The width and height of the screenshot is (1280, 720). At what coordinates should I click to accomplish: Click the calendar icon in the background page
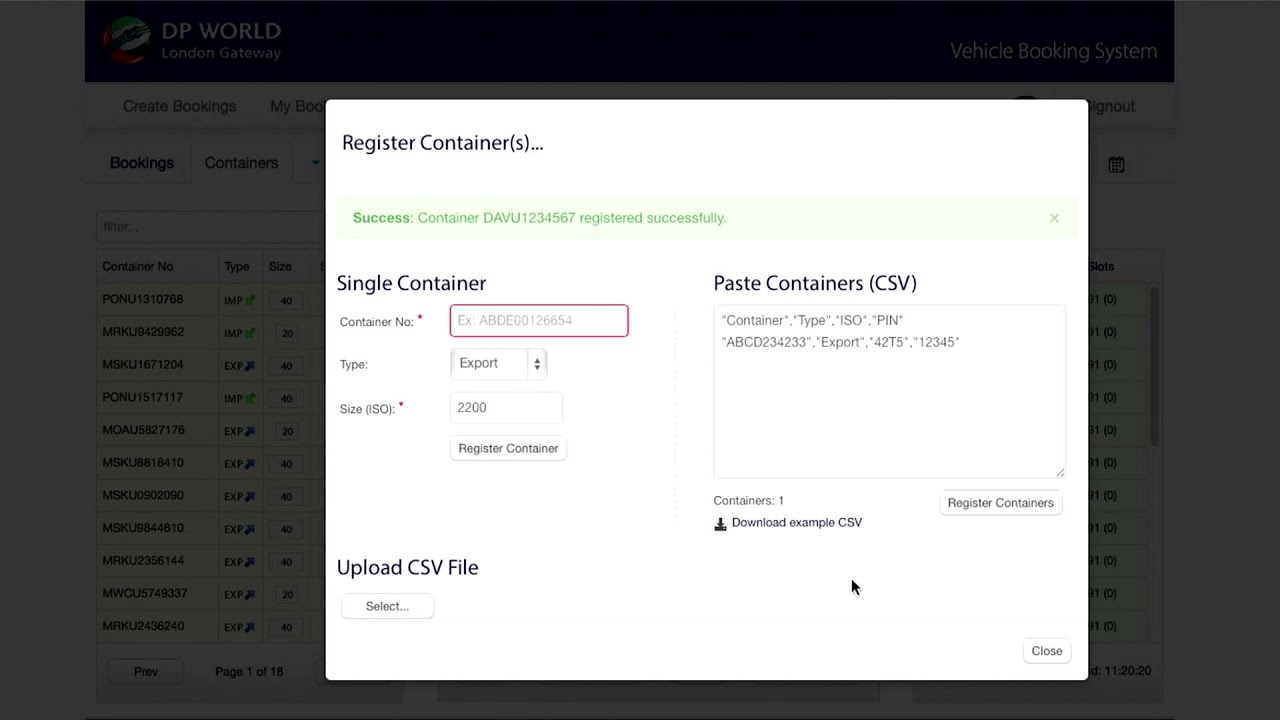[x=1116, y=165]
